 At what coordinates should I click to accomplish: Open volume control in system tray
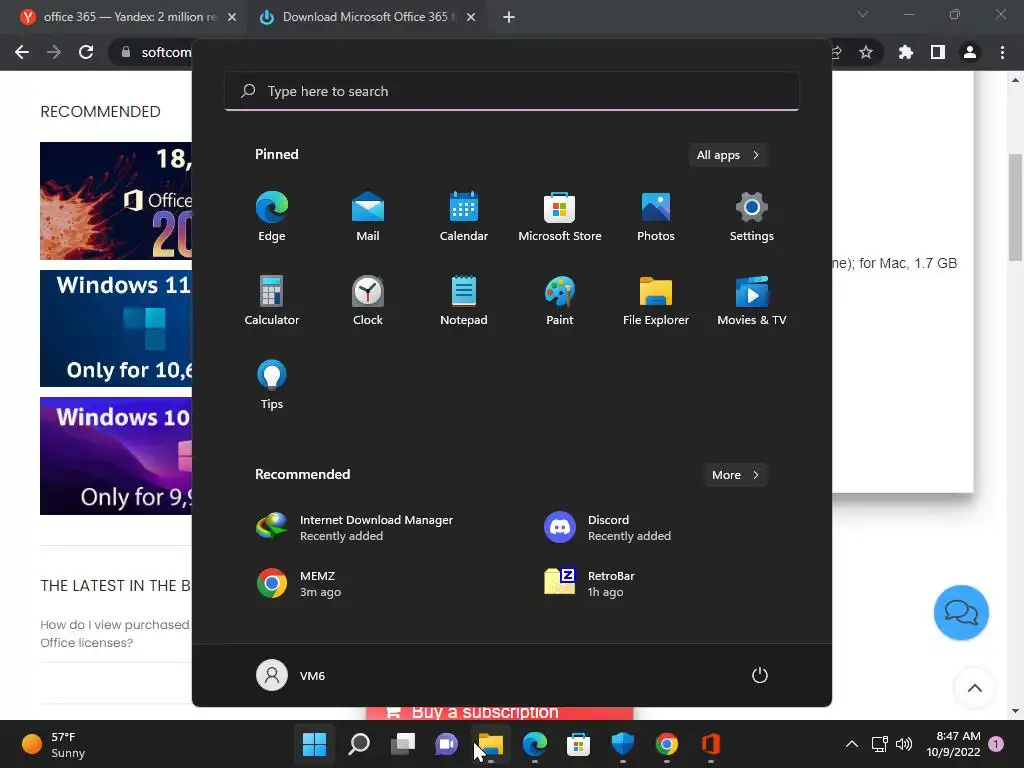(904, 744)
